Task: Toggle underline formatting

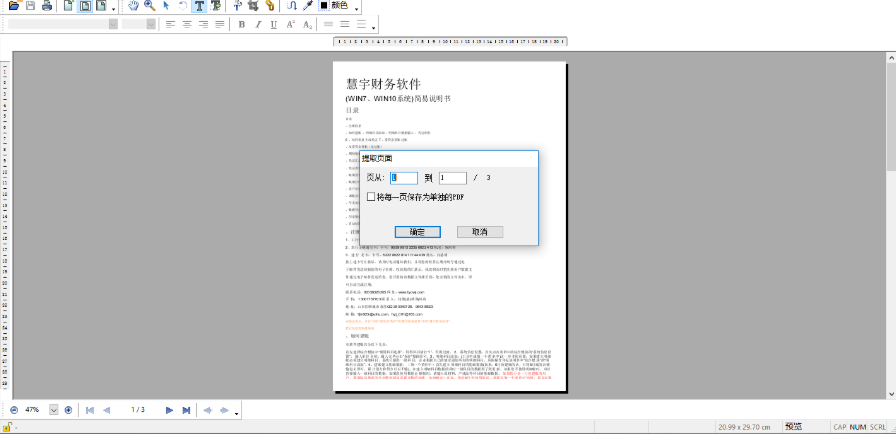Action: click(274, 24)
